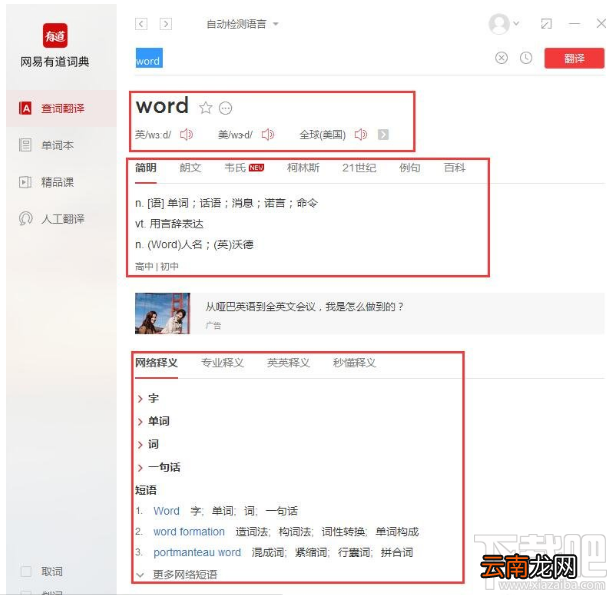Select the 秒懂释义 tab
Image resolution: width=614 pixels, height=595 pixels.
pos(354,363)
